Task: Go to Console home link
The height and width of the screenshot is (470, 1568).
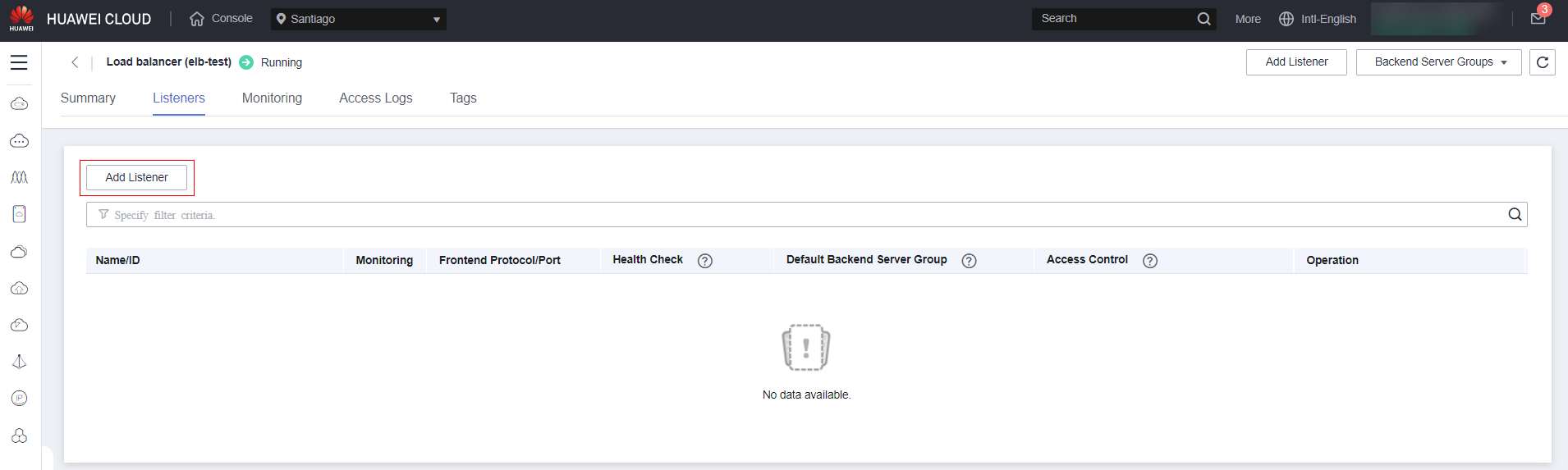Action: [221, 19]
